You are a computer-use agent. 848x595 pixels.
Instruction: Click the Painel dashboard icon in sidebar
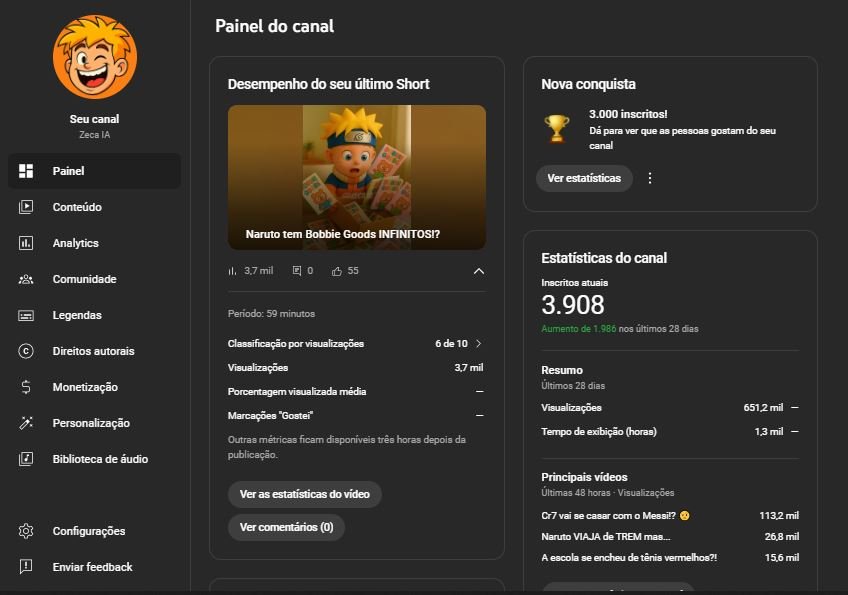26,171
